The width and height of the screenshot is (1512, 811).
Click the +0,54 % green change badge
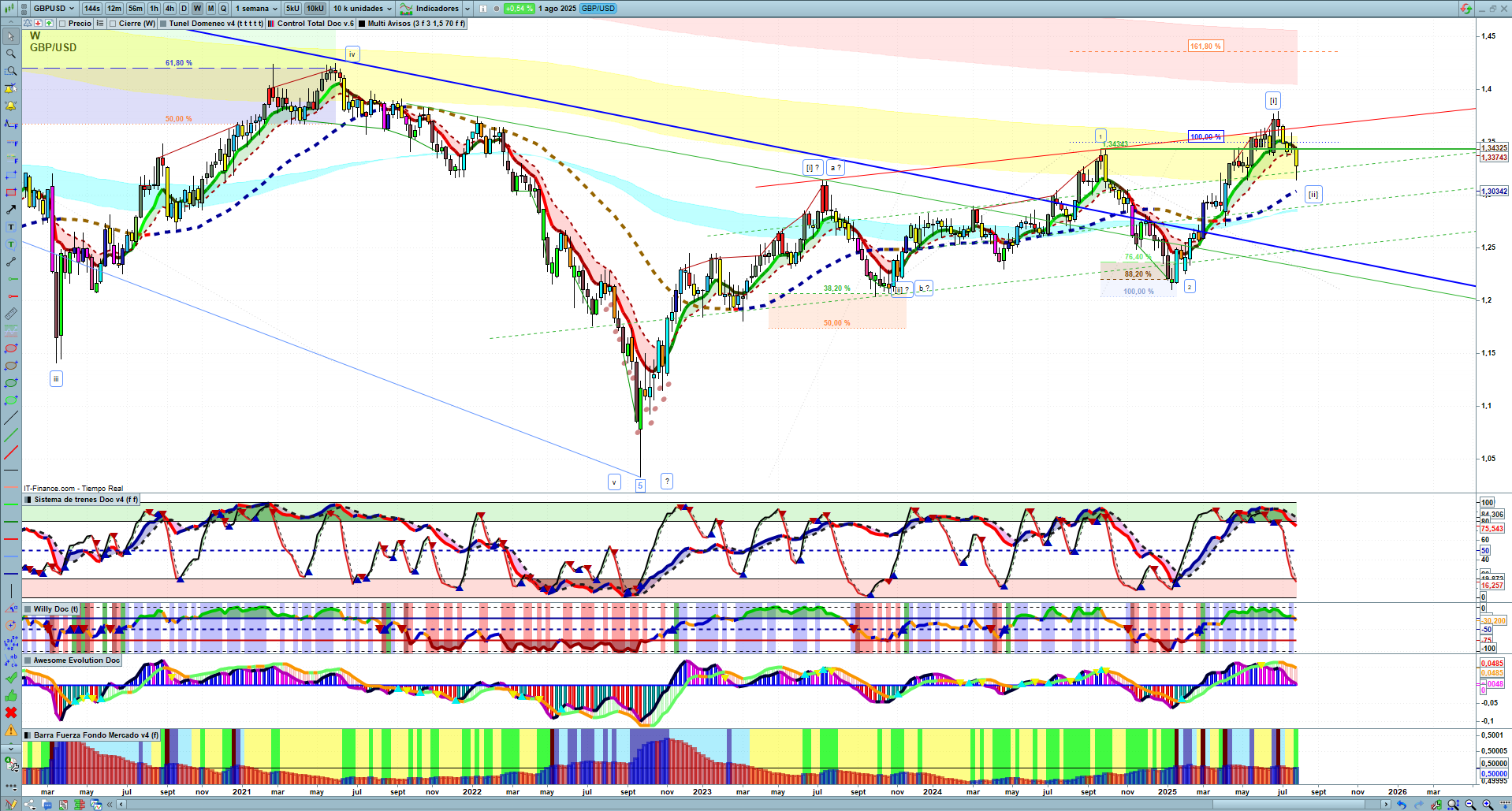pyautogui.click(x=519, y=9)
